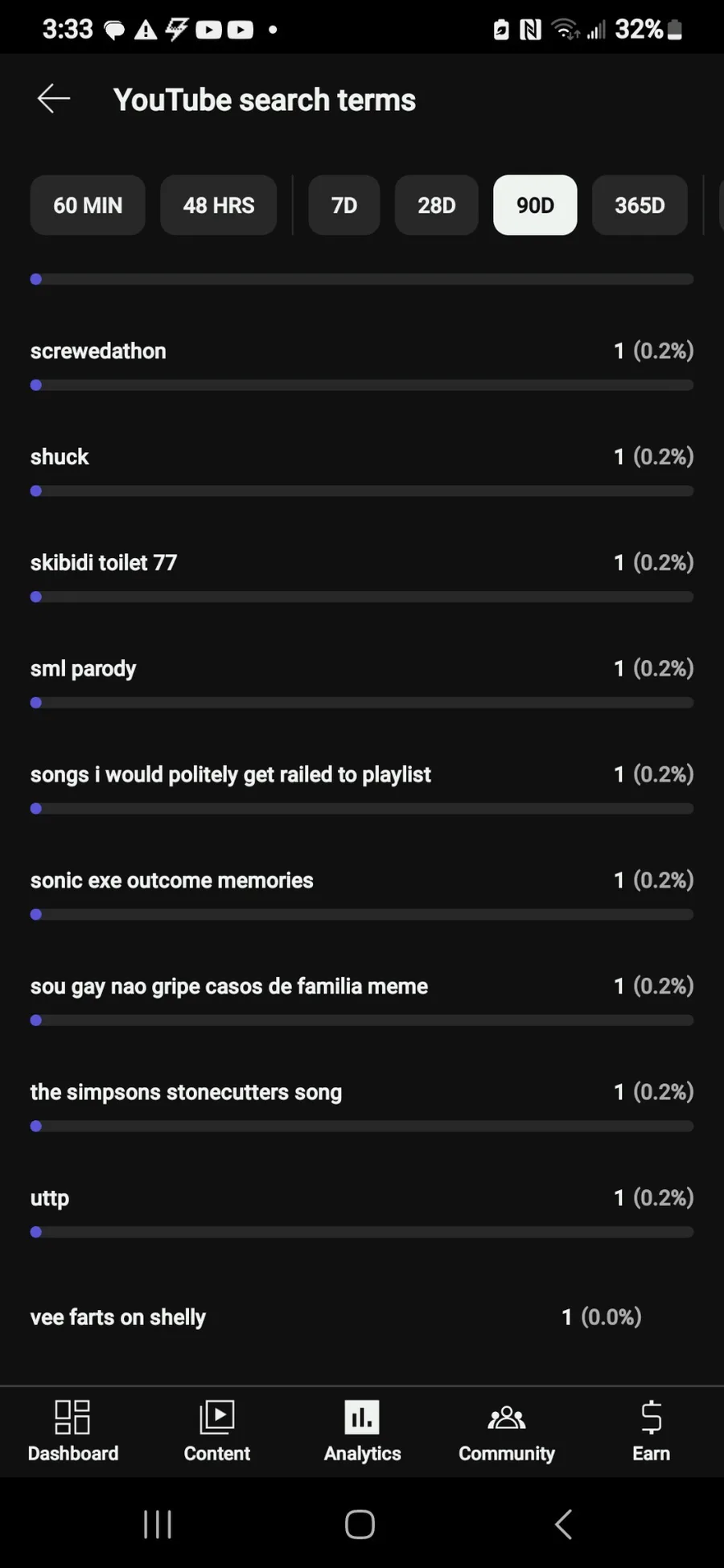Open the Dashboard icon in bottom bar
The height and width of the screenshot is (1568, 724).
click(72, 1417)
